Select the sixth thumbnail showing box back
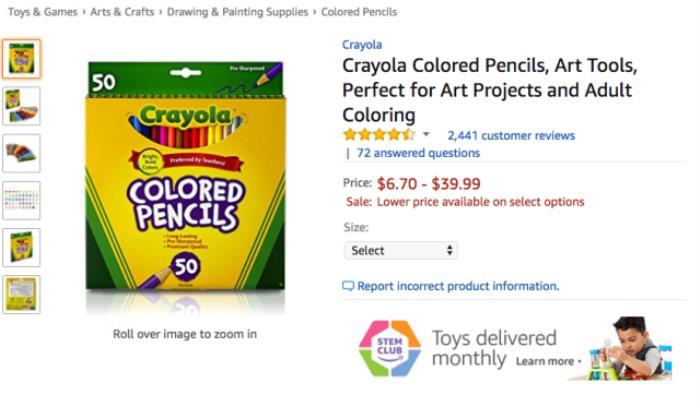 pyautogui.click(x=21, y=294)
